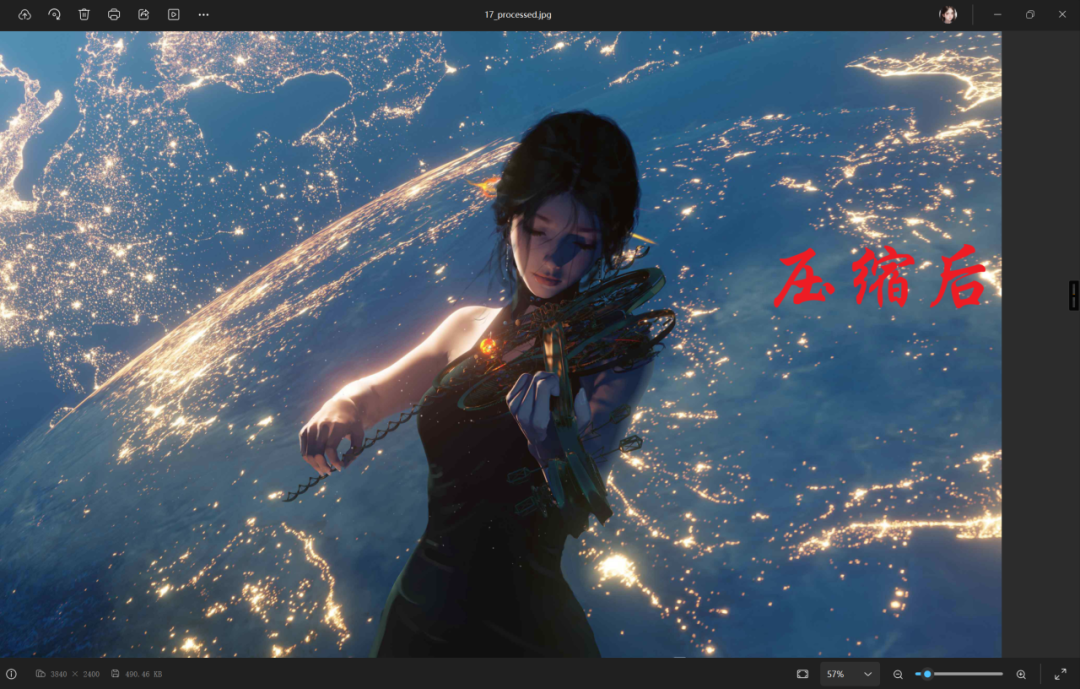Click the image dimensions icon in status bar
This screenshot has width=1080, height=689.
point(41,674)
